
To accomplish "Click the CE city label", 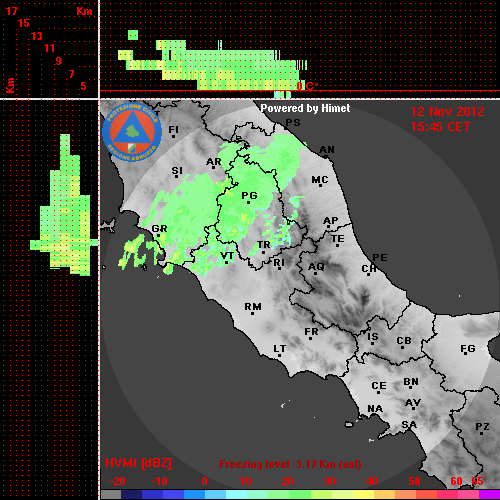I will pyautogui.click(x=379, y=386).
